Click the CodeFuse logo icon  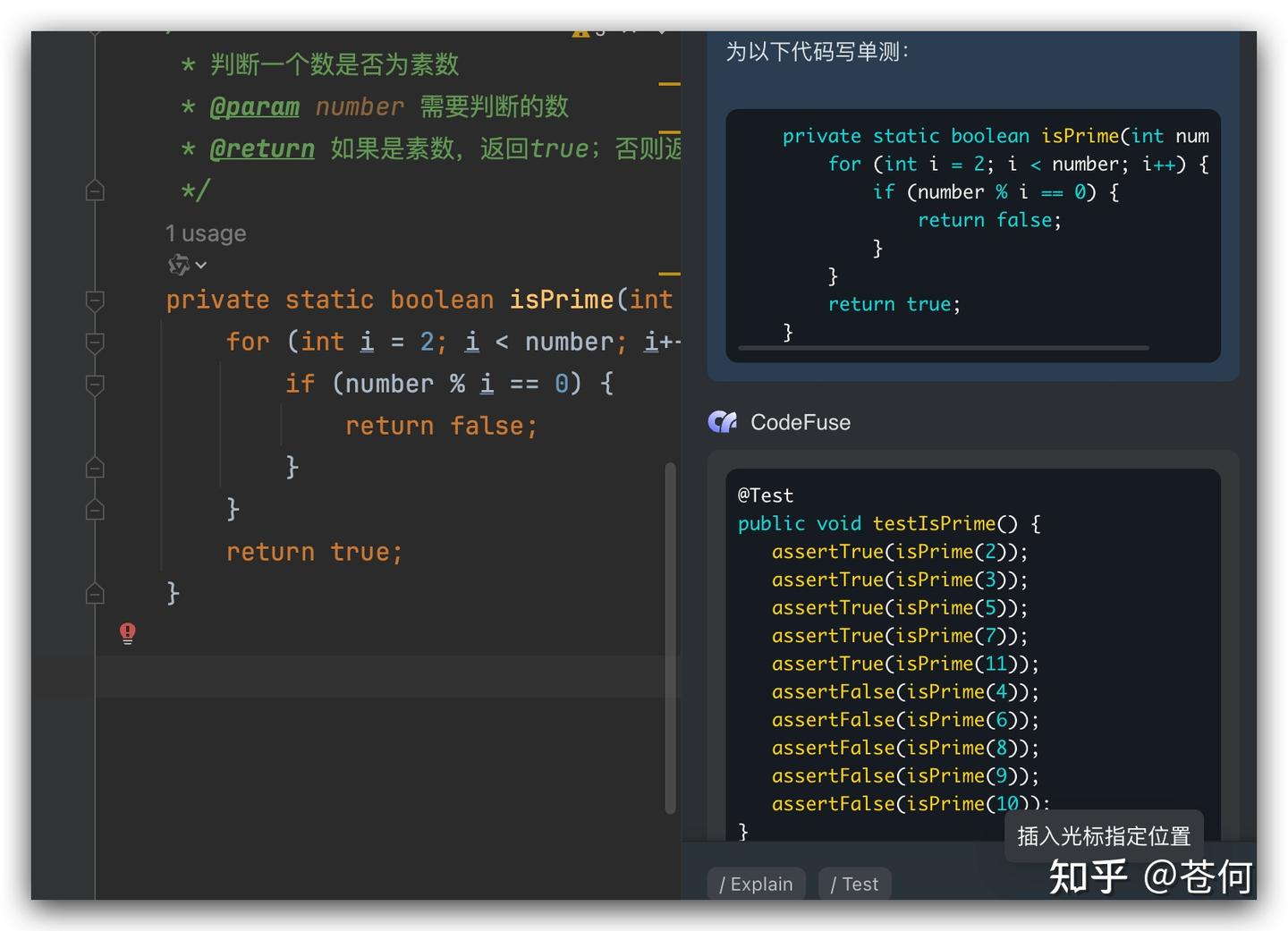tap(723, 422)
